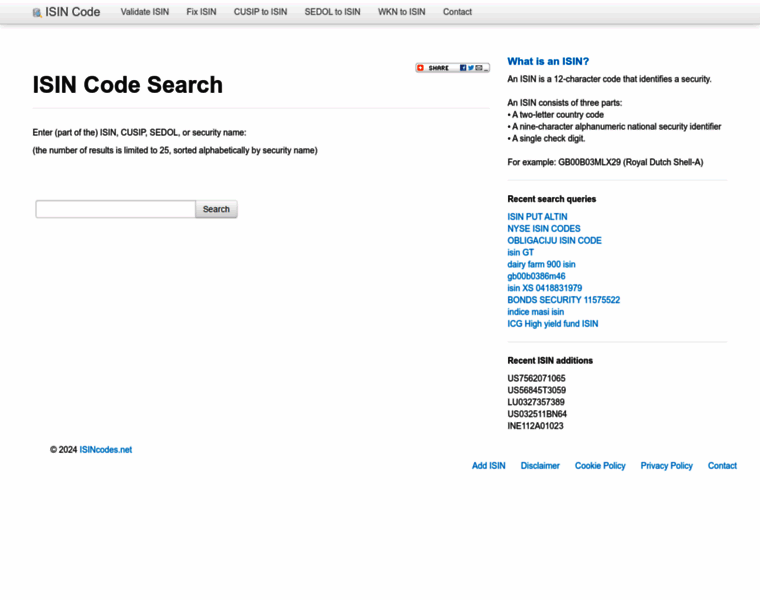This screenshot has height=600, width=760.
Task: Click the orange plus share icon
Action: point(421,68)
